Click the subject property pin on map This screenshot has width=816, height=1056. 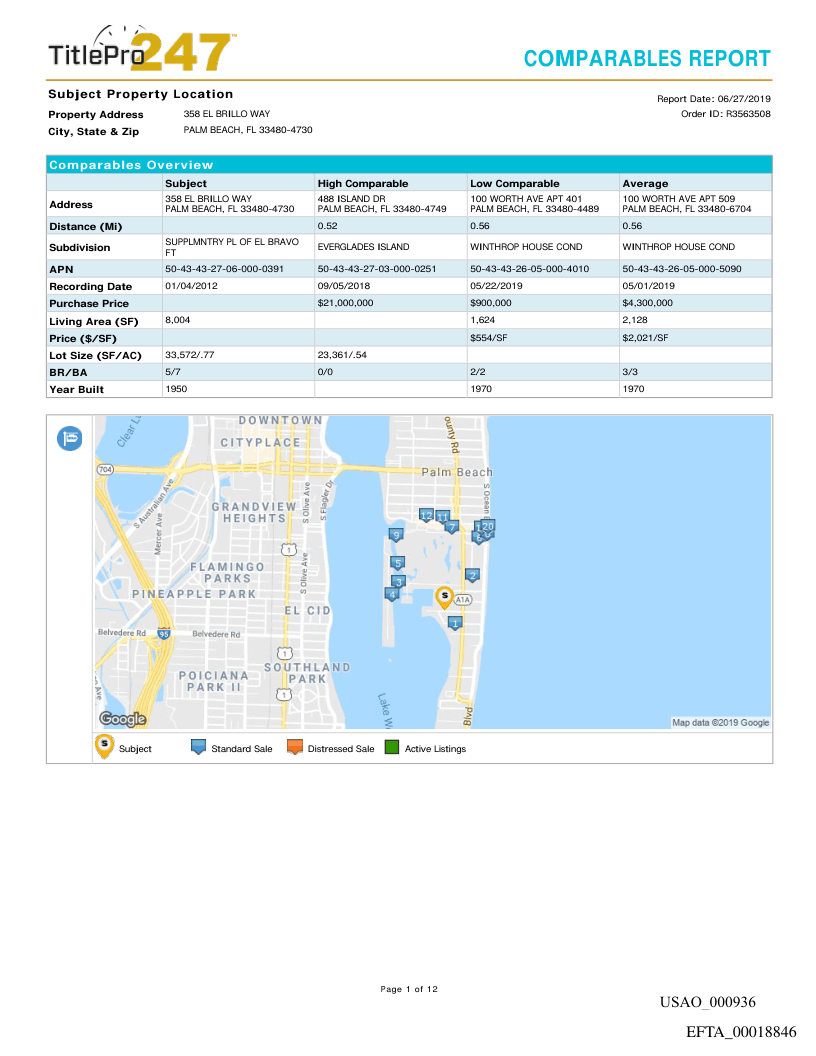click(x=445, y=596)
